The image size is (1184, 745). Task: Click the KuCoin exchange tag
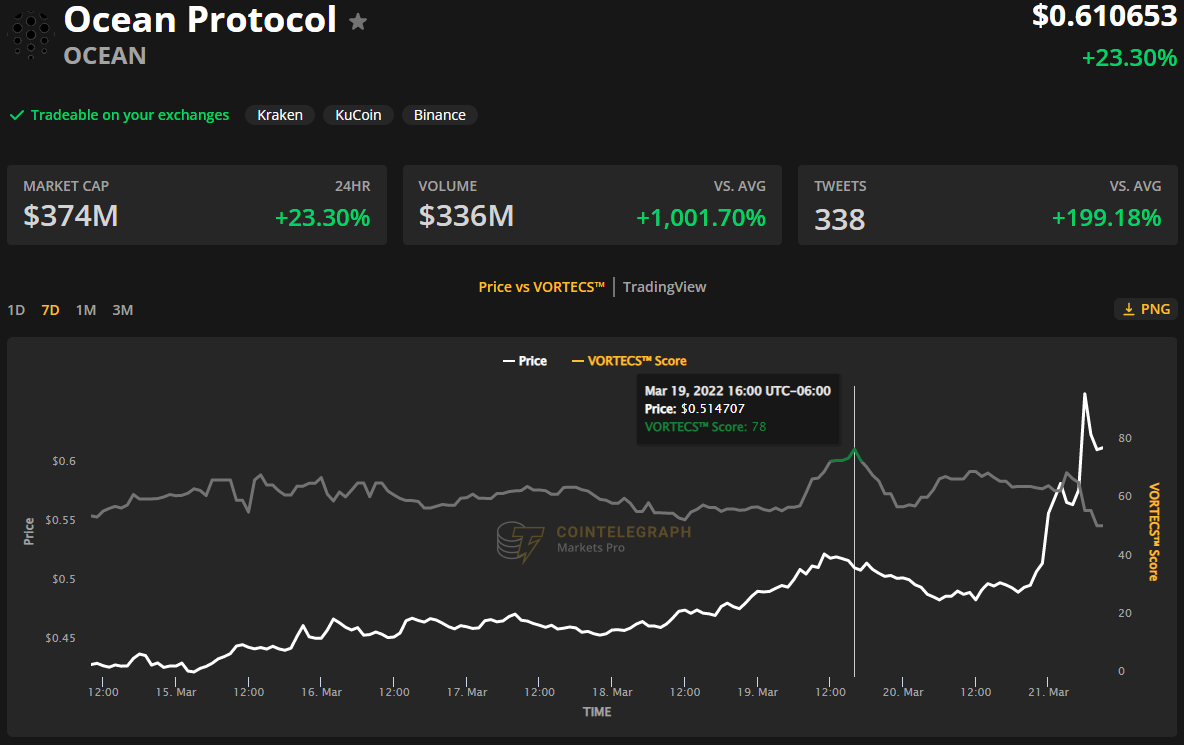tap(358, 115)
